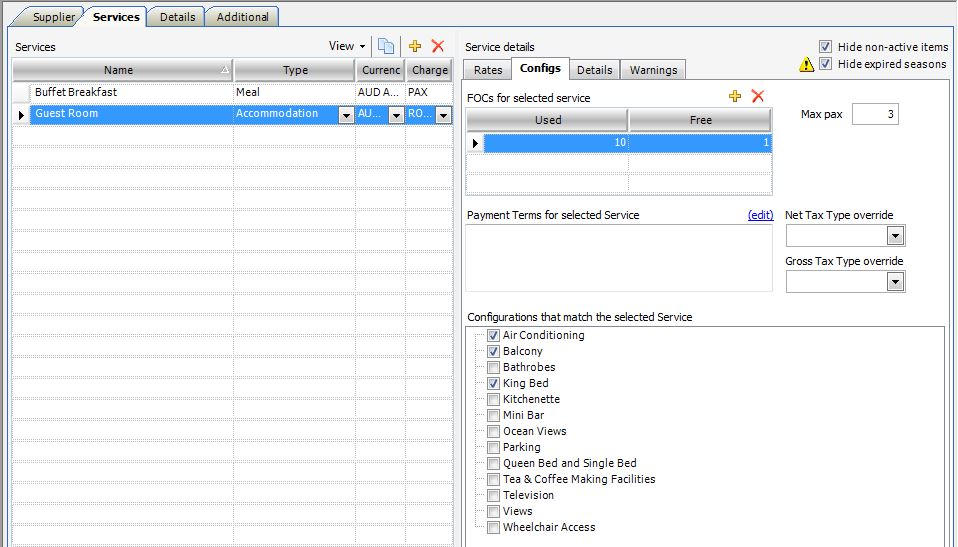The width and height of the screenshot is (958, 547).
Task: Add a new FOC entry
Action: click(x=735, y=96)
